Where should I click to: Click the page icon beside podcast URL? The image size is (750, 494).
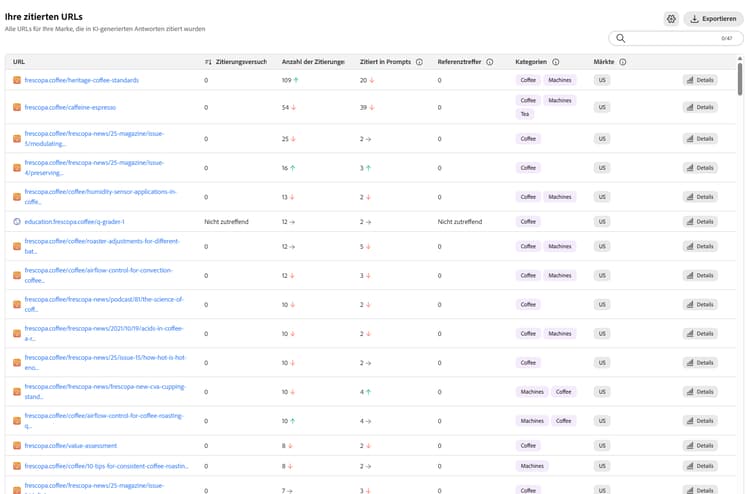click(17, 305)
